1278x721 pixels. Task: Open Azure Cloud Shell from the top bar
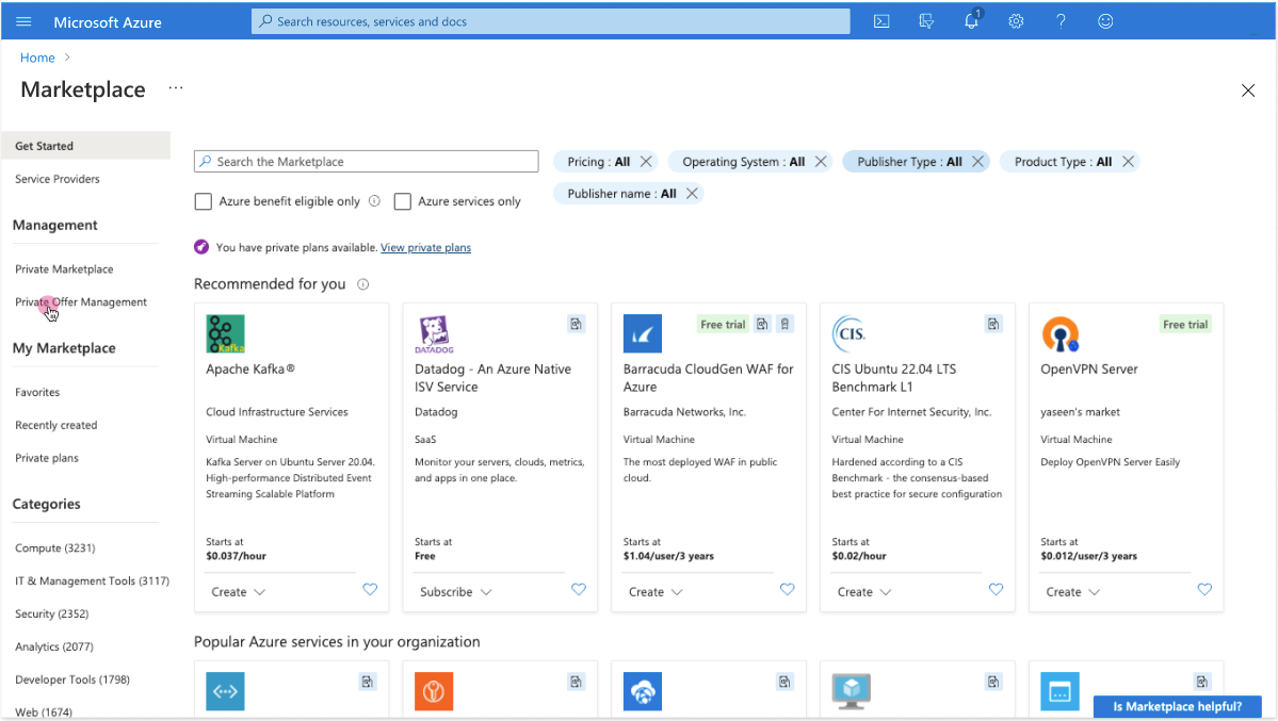(x=881, y=20)
